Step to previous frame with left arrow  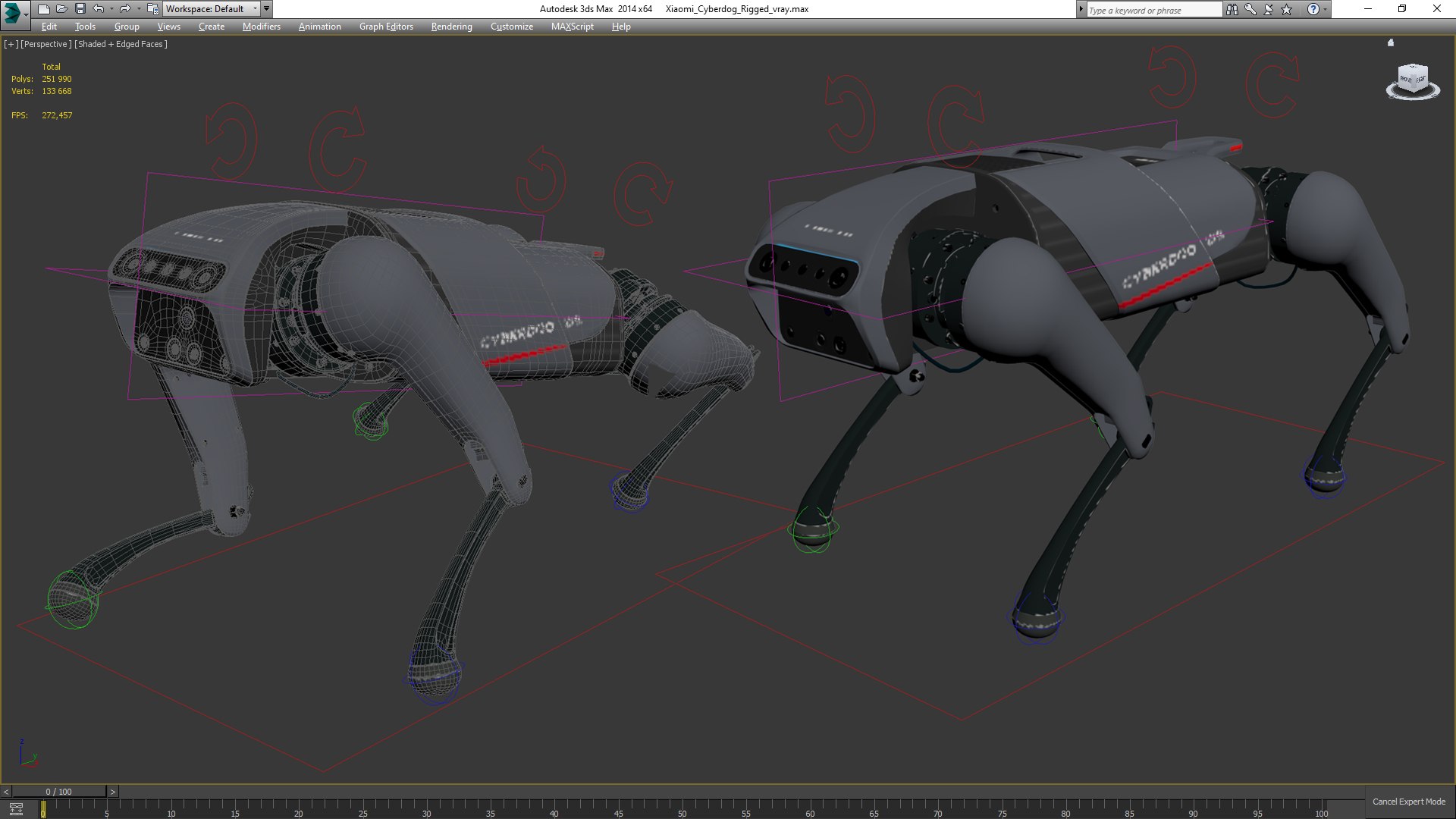pos(6,792)
